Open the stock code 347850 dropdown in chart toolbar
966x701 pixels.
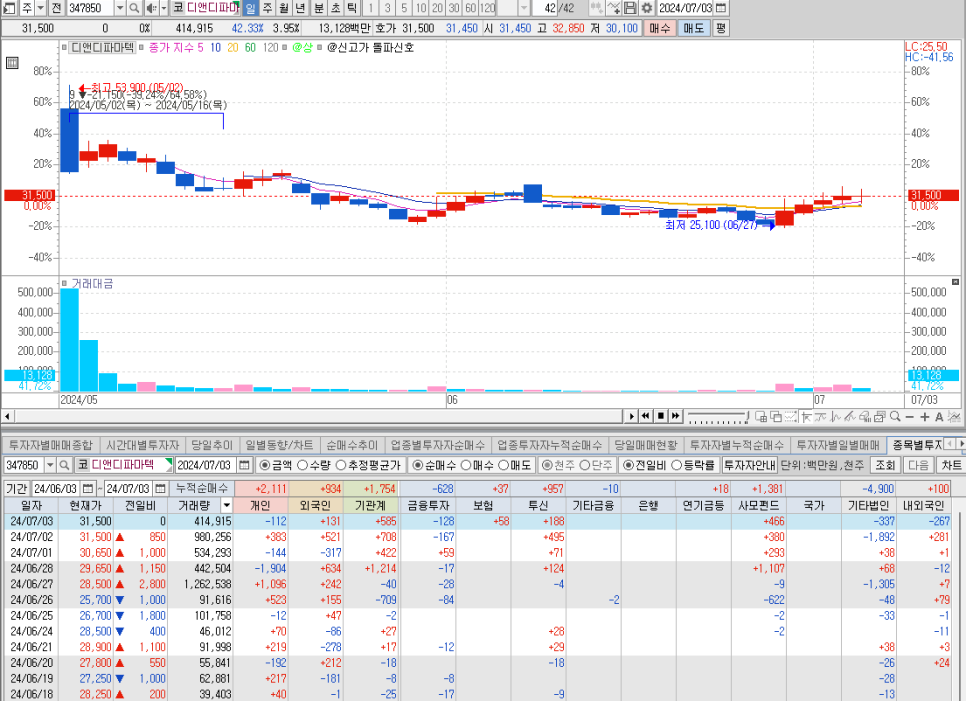click(x=120, y=8)
